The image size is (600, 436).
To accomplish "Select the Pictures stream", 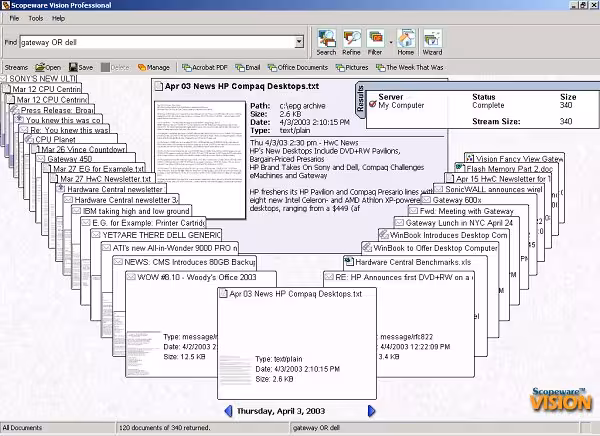I will pos(352,67).
